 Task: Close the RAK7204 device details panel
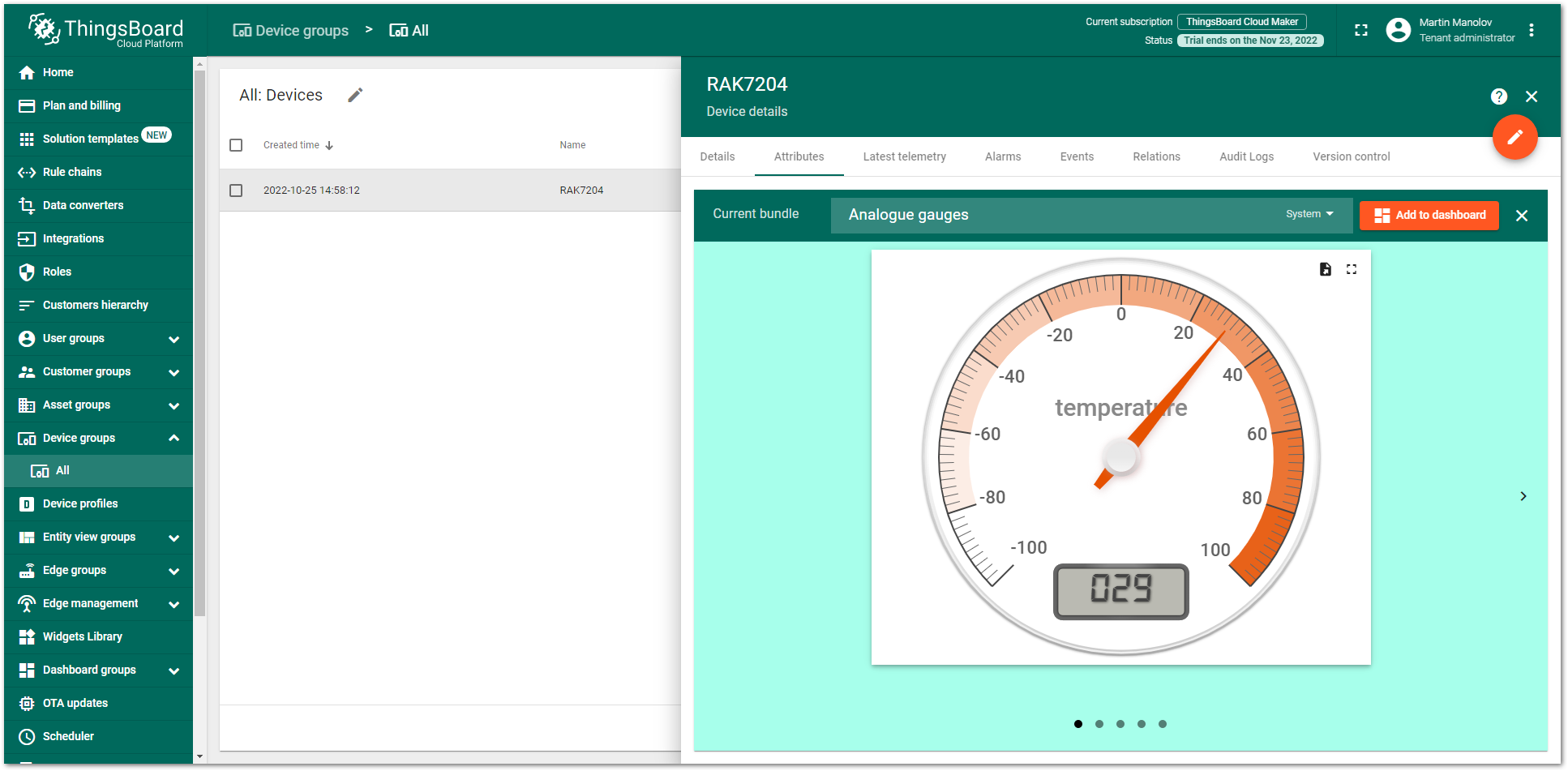pyautogui.click(x=1532, y=96)
